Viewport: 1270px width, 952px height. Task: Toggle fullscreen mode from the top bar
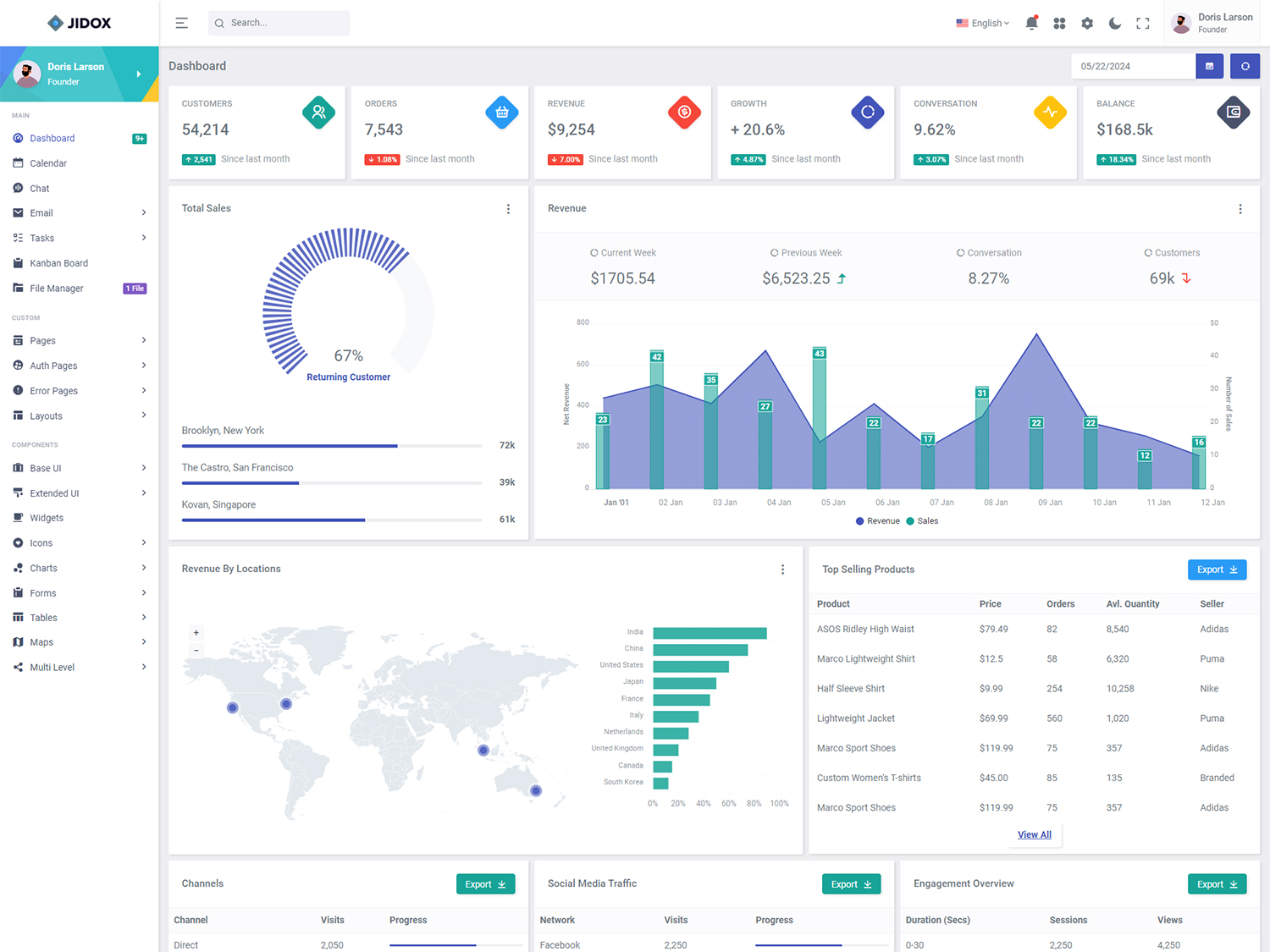pyautogui.click(x=1142, y=23)
